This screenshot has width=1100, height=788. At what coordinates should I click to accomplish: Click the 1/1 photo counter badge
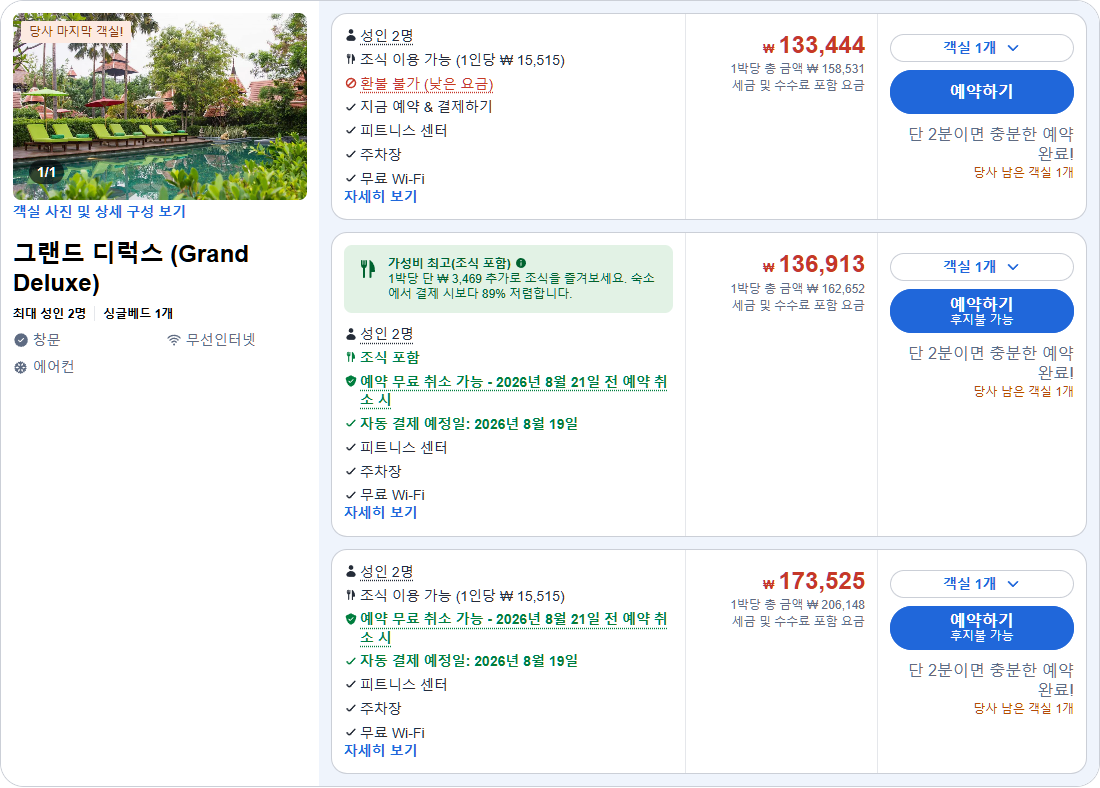(x=46, y=173)
